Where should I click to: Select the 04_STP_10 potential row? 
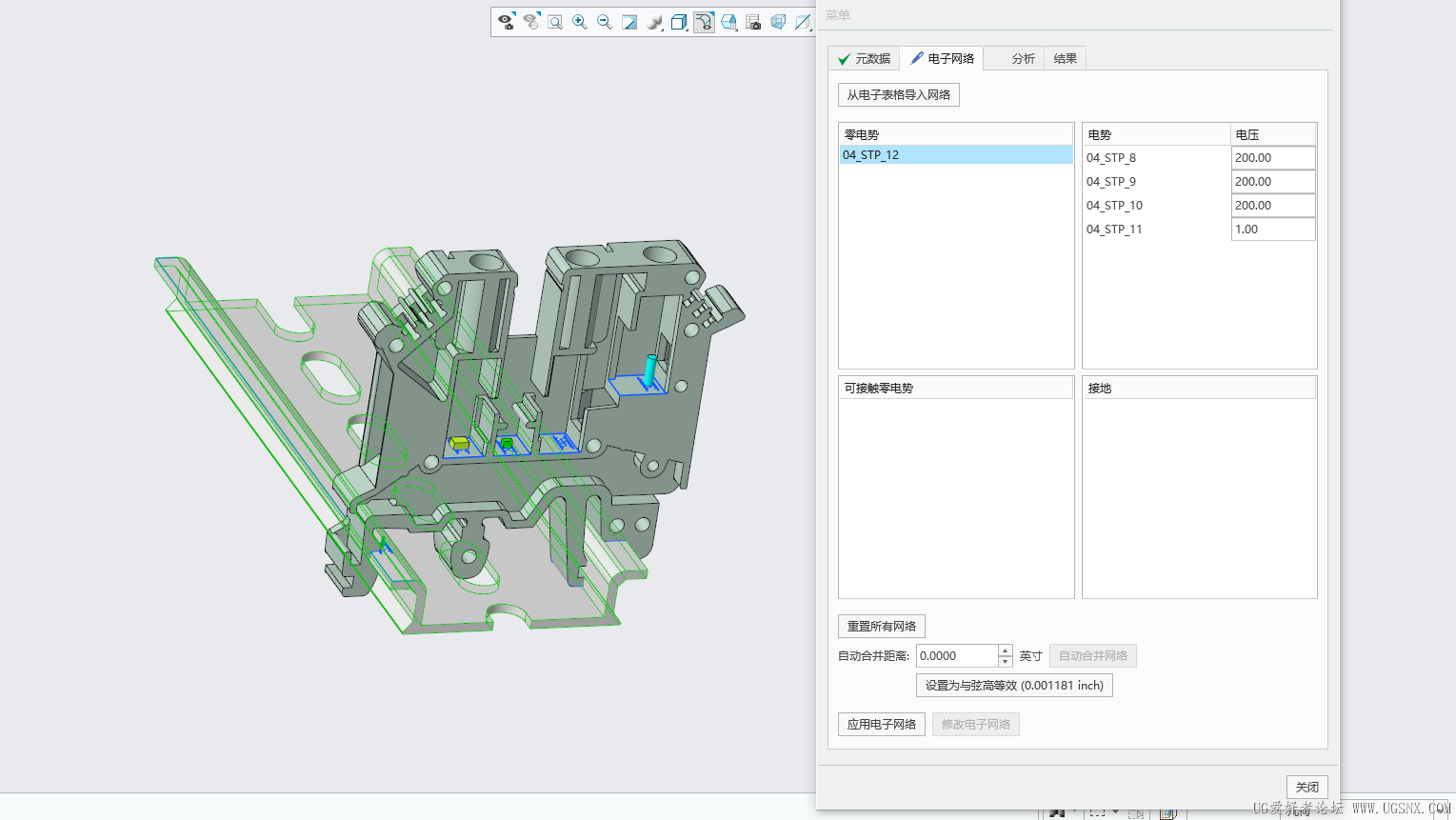pos(1156,206)
